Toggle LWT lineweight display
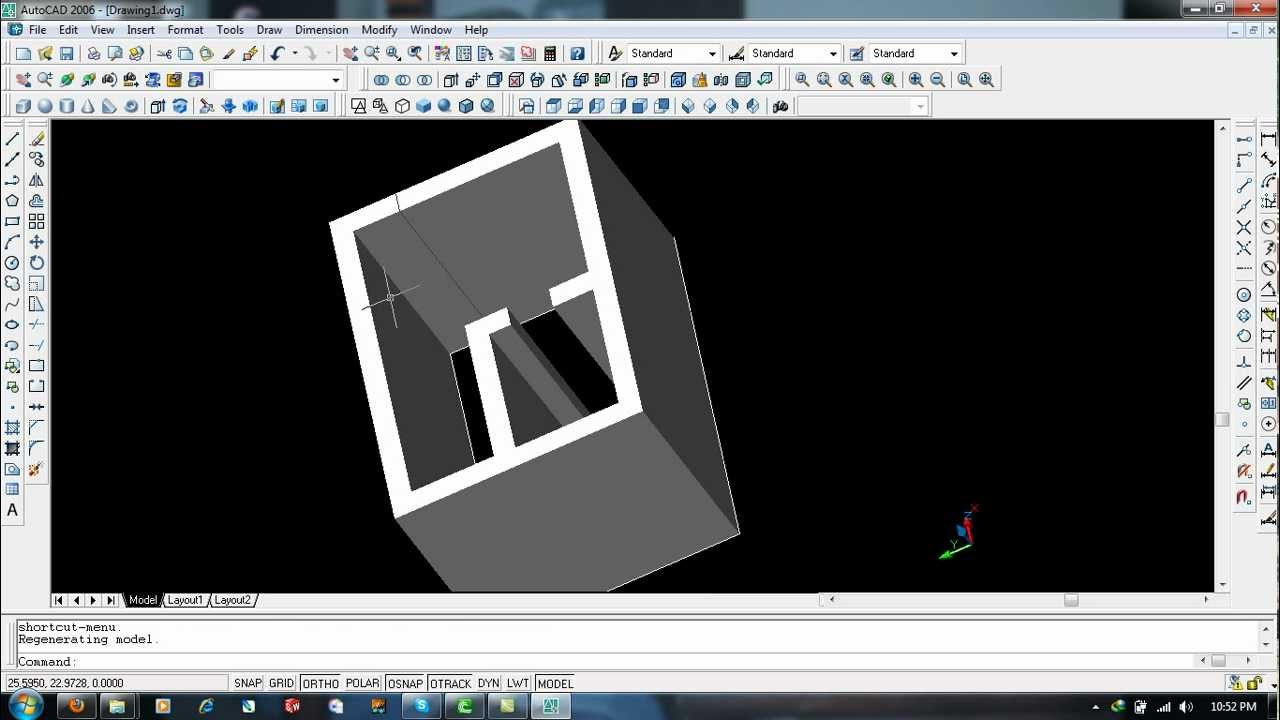The height and width of the screenshot is (720, 1280). 517,684
